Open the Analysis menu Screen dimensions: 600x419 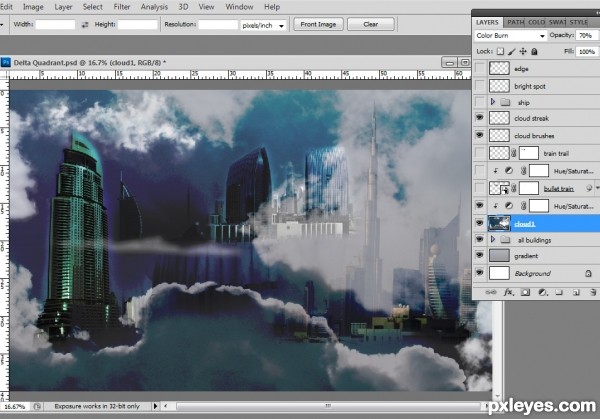(154, 7)
